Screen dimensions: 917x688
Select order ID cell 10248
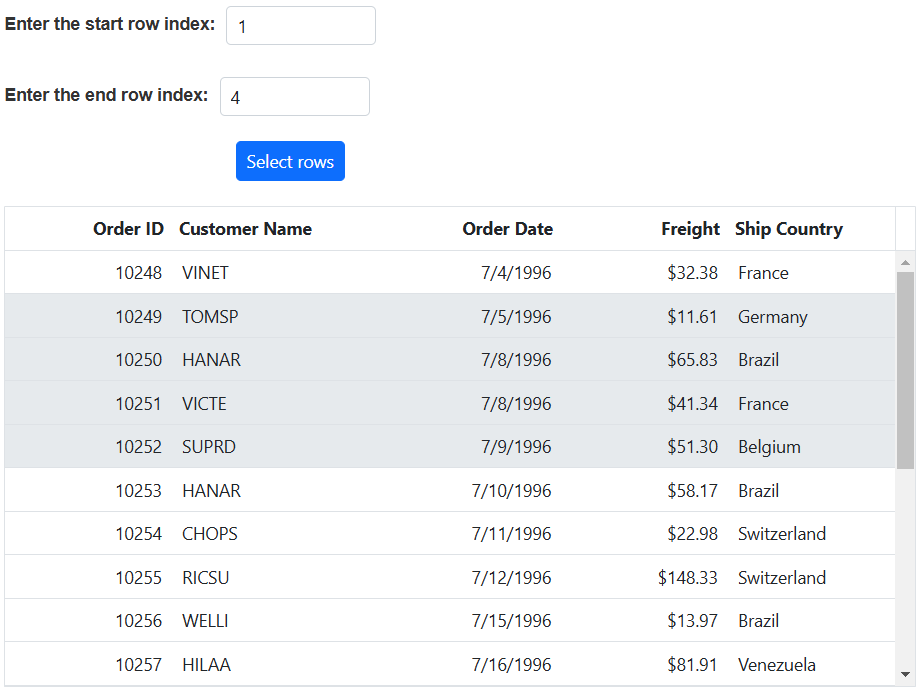pos(139,273)
